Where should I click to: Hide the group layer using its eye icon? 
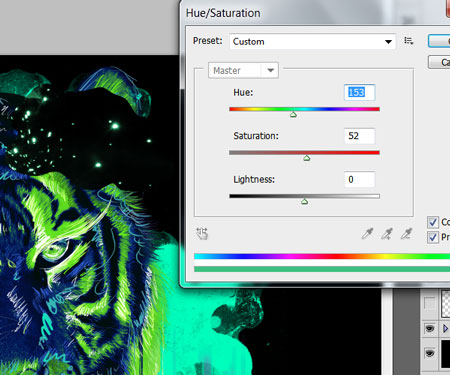pos(430,328)
